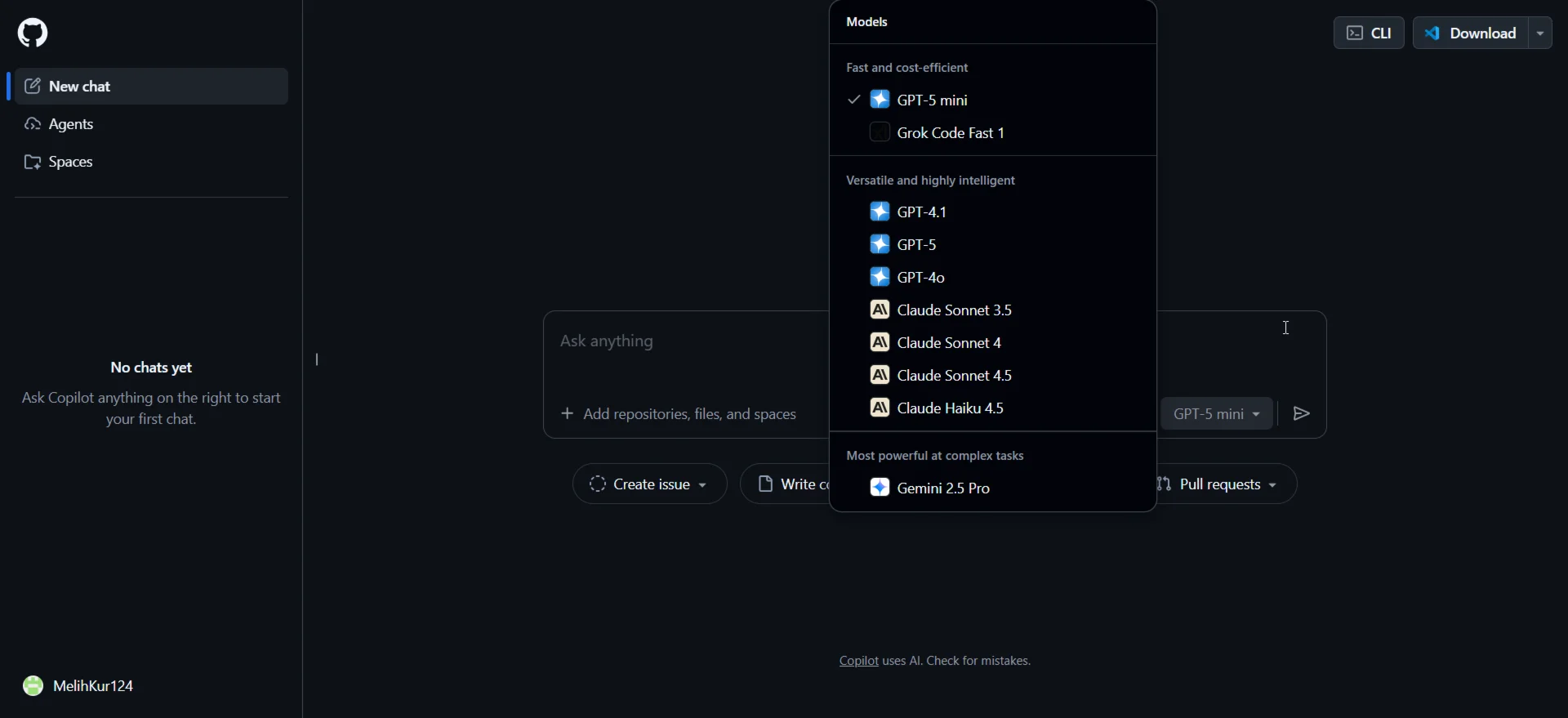Expand the Pull requests dropdown arrow

(x=1272, y=485)
